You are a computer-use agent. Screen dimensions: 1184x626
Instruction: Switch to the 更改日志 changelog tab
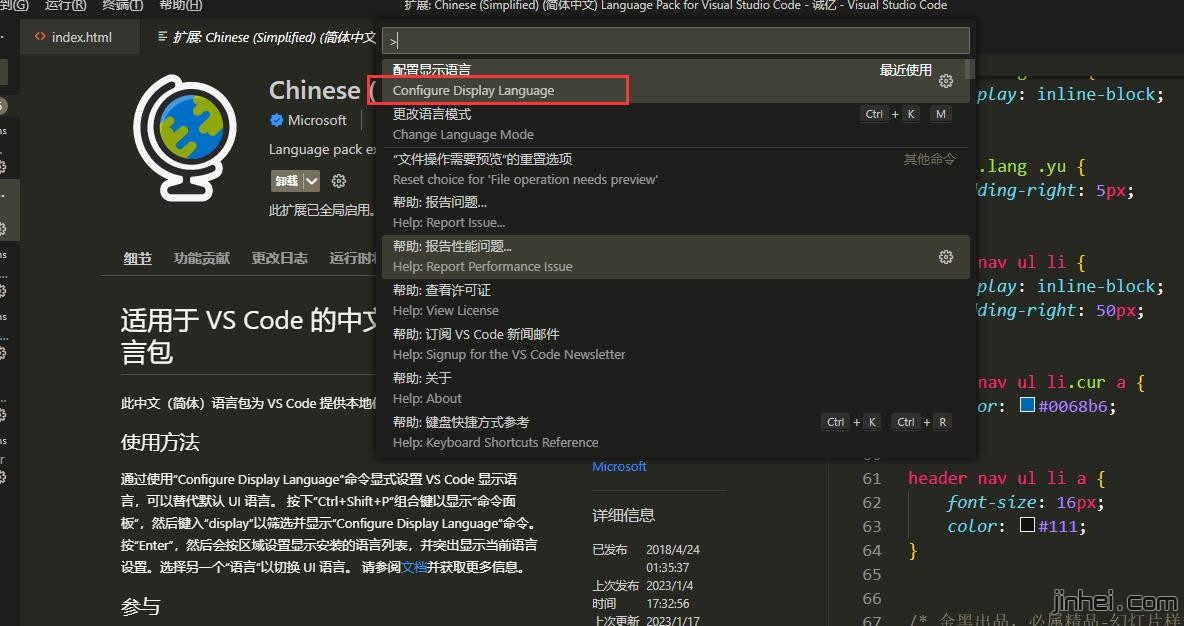click(279, 258)
